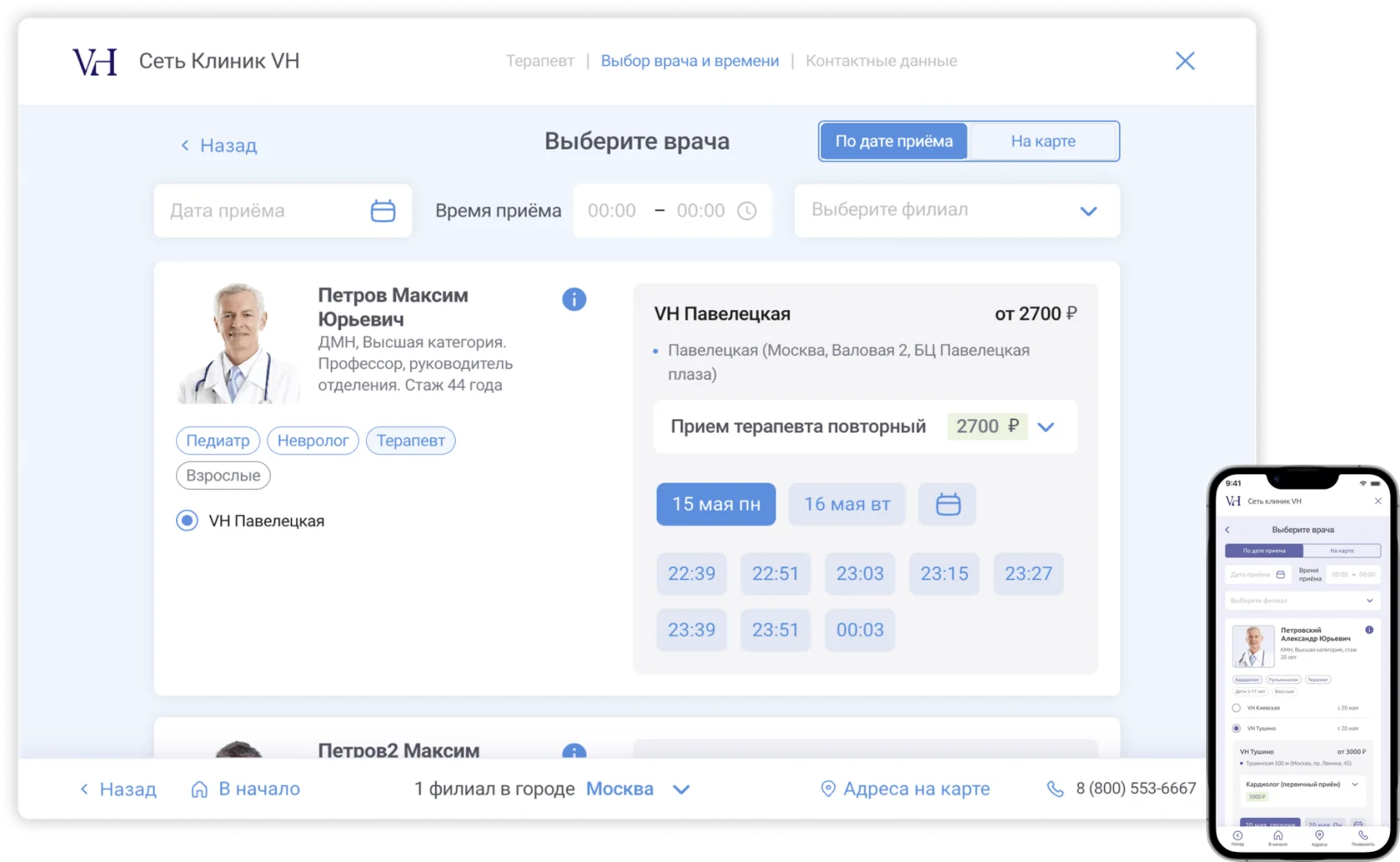Viewport: 1400px width, 862px height.
Task: Toggle the Педиатр specialty tag
Action: pos(217,441)
